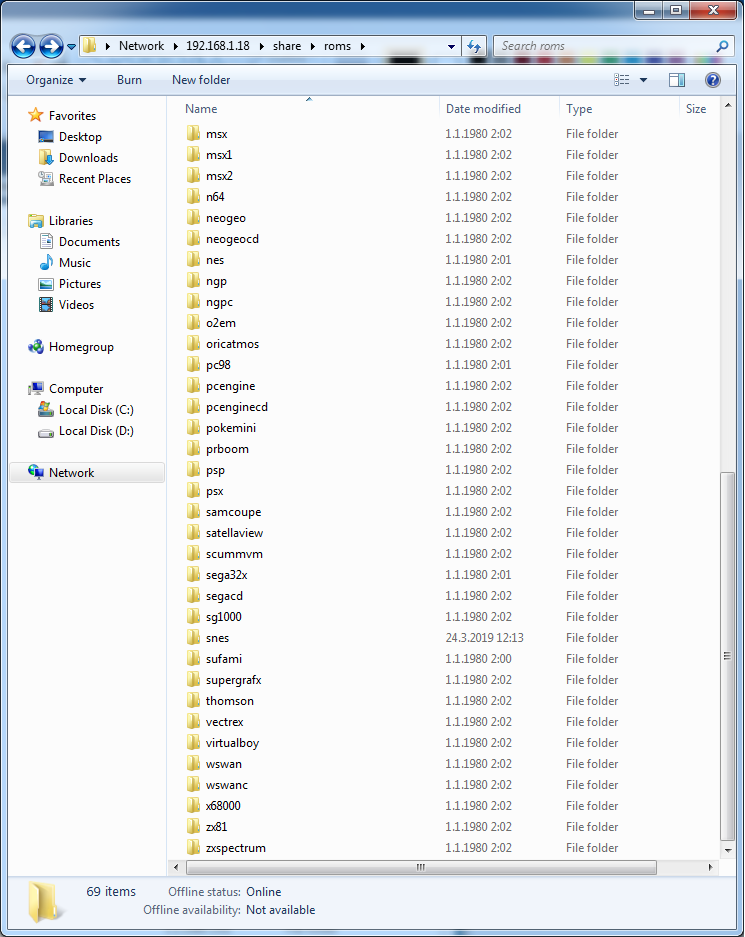Select the psx folder icon
The width and height of the screenshot is (745, 937).
pyautogui.click(x=193, y=491)
